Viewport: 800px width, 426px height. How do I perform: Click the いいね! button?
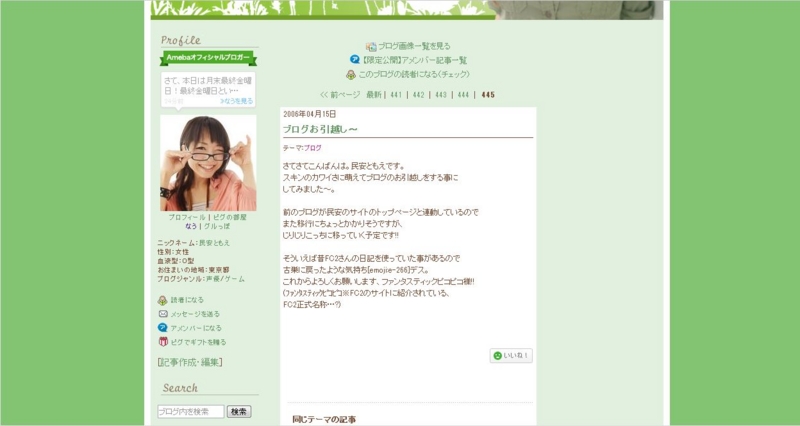tap(511, 356)
